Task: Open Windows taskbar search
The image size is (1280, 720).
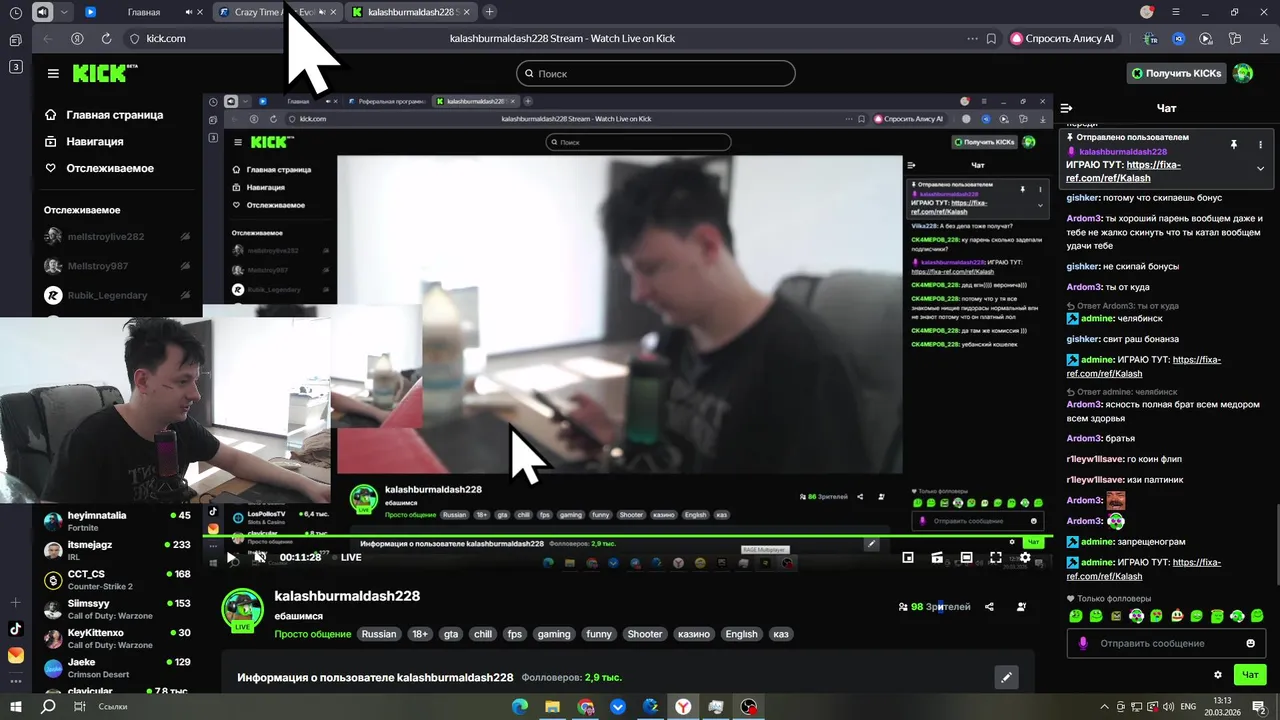Action: coord(47,706)
